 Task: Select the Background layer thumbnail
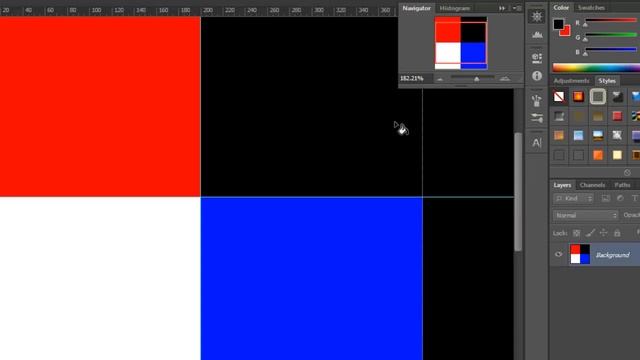[x=580, y=254]
